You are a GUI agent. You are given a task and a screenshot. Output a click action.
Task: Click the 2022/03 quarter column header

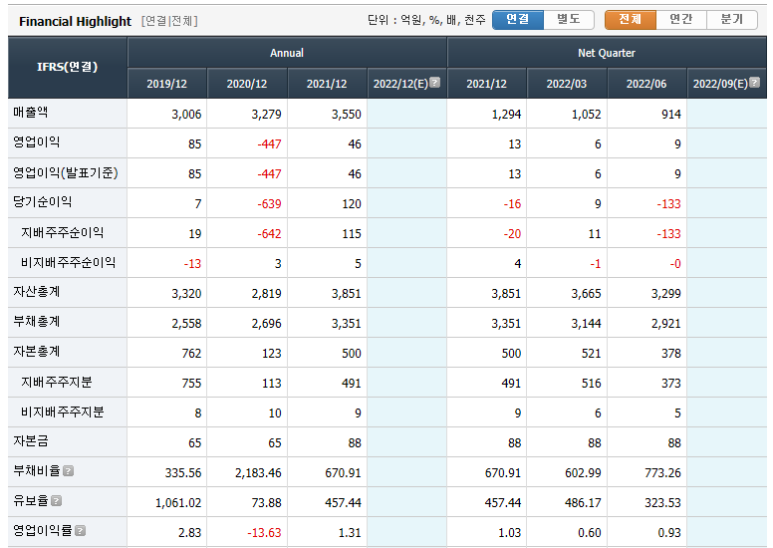pos(567,84)
